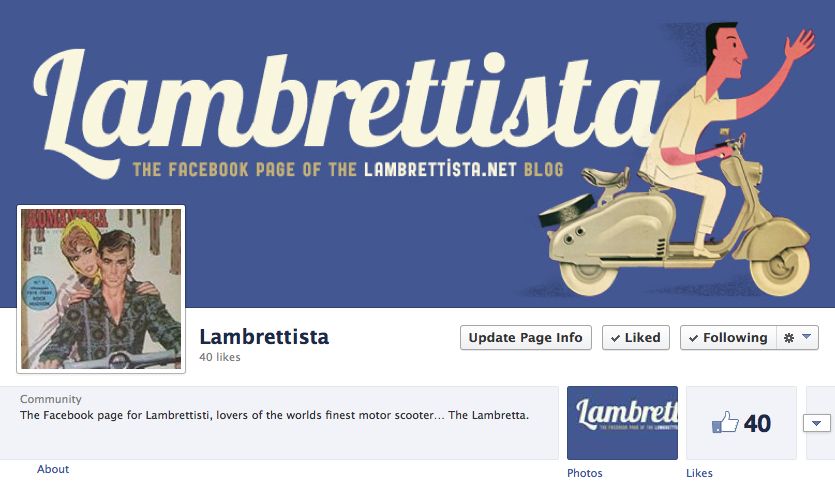Open the Romantica profile picture
This screenshot has width=835, height=496.
pyautogui.click(x=101, y=289)
